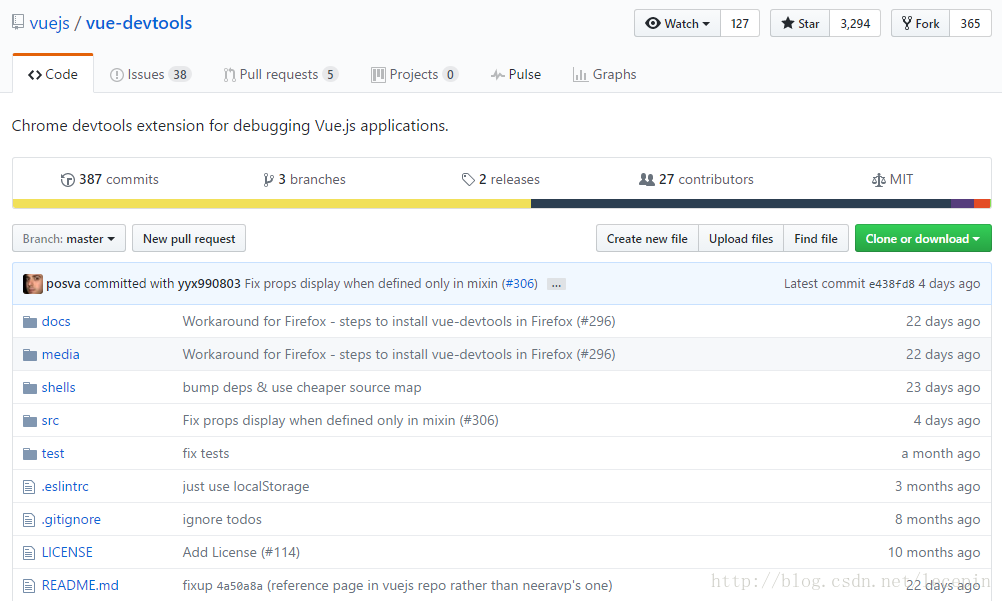Click the dark Vue language bar segment
The height and width of the screenshot is (601, 1002).
[x=741, y=203]
